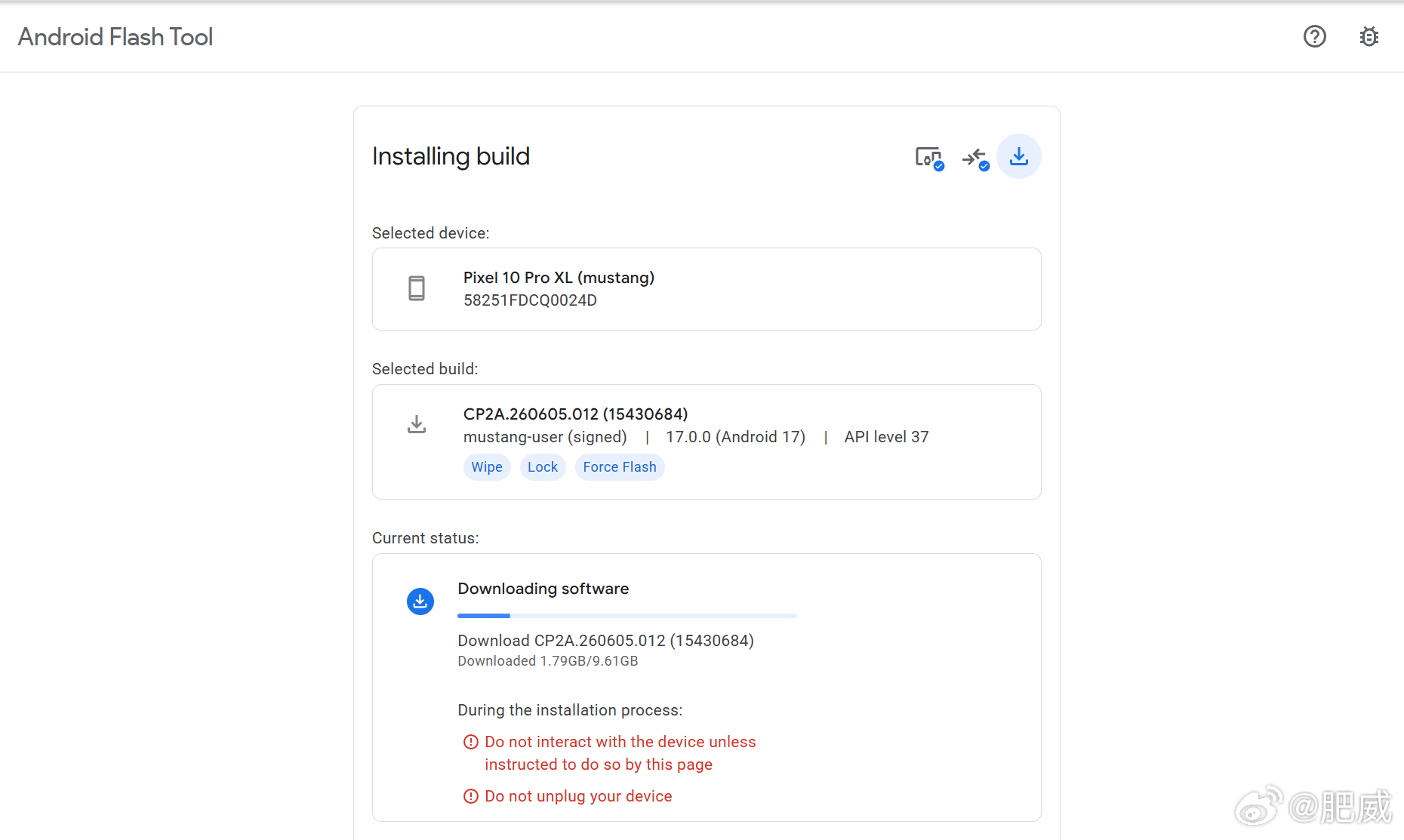
Task: Click the download icon beside selected build
Action: (417, 424)
